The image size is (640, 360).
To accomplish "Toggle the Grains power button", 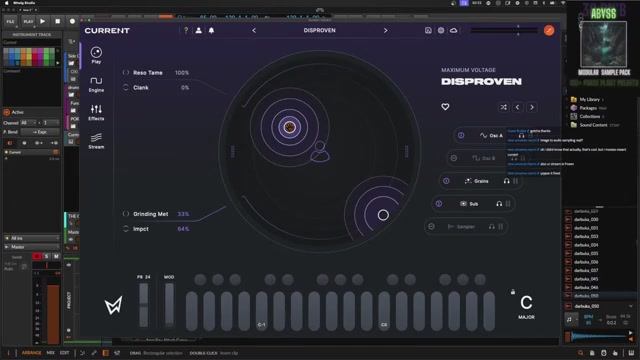I will pyautogui.click(x=446, y=181).
